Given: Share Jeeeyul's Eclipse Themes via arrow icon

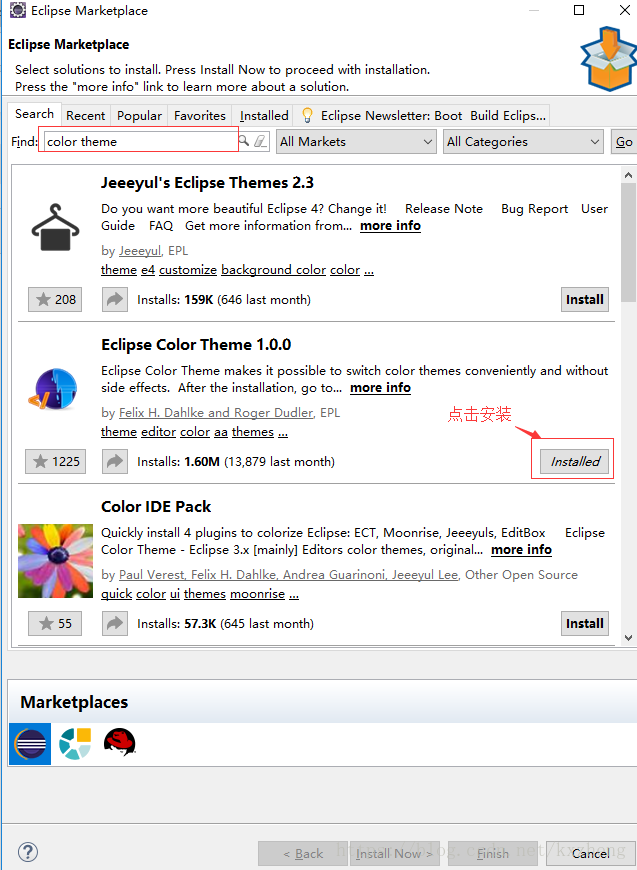Looking at the screenshot, I should [x=115, y=300].
